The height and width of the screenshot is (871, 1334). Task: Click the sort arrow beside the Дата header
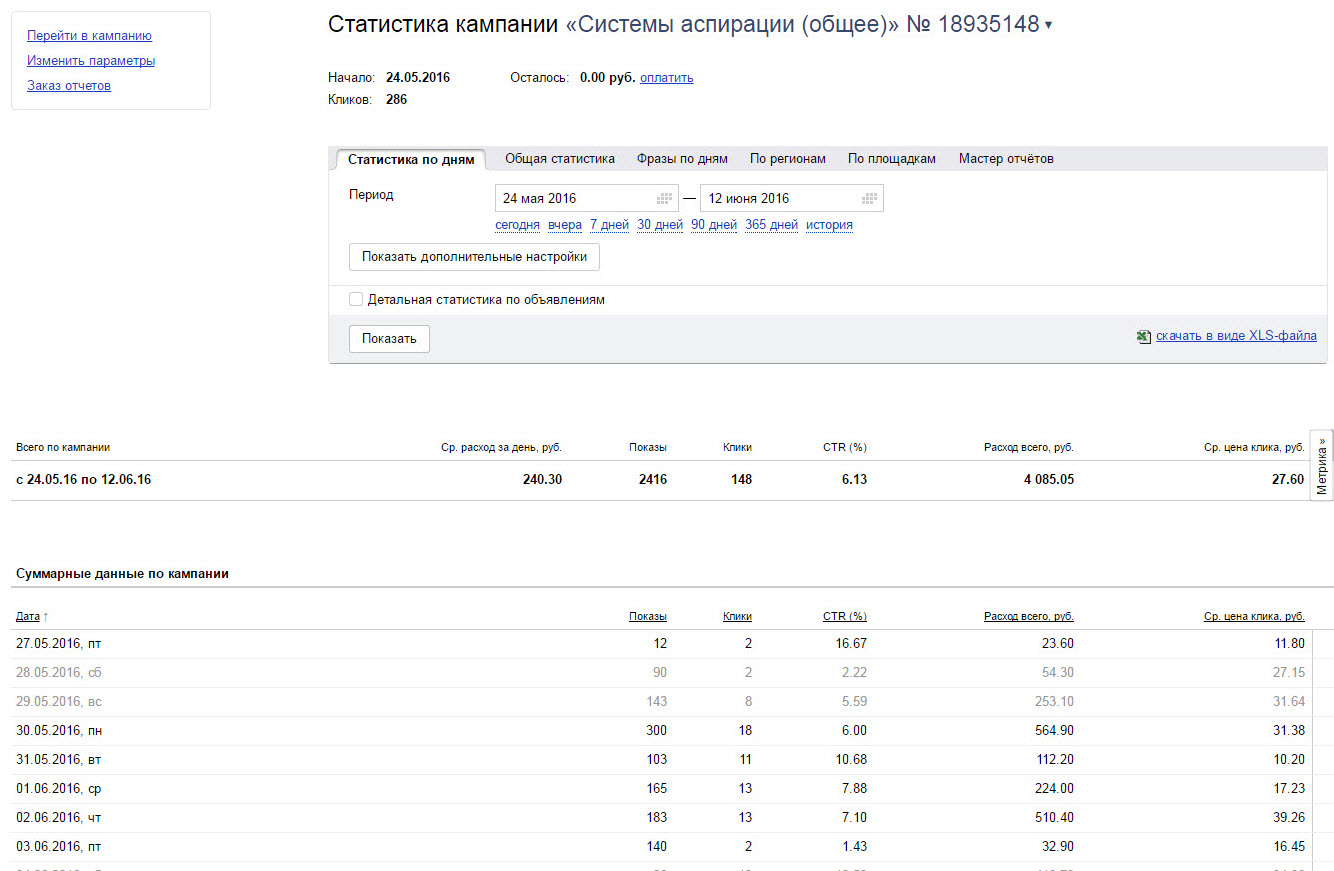pyautogui.click(x=46, y=617)
